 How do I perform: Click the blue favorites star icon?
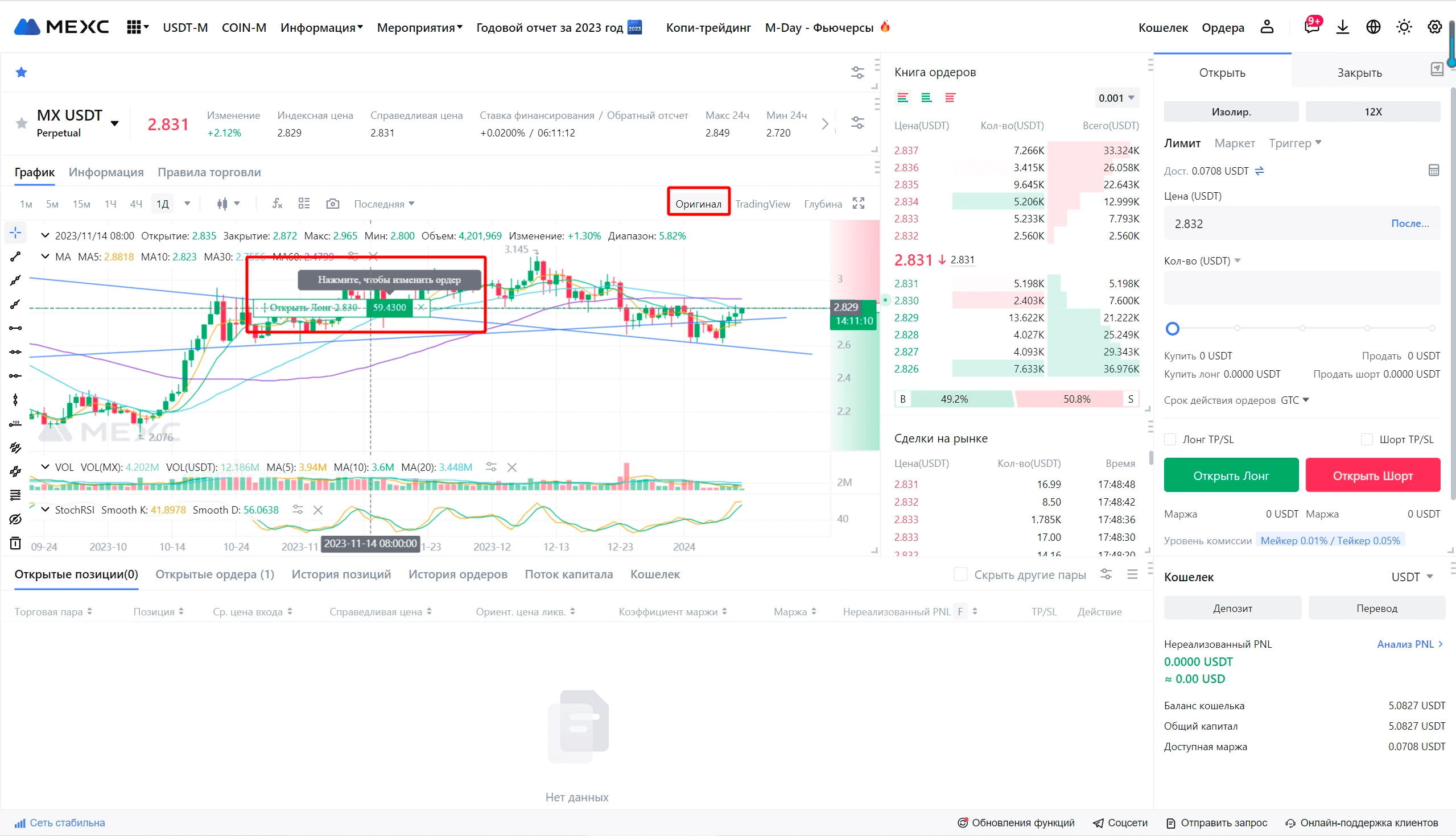(21, 72)
